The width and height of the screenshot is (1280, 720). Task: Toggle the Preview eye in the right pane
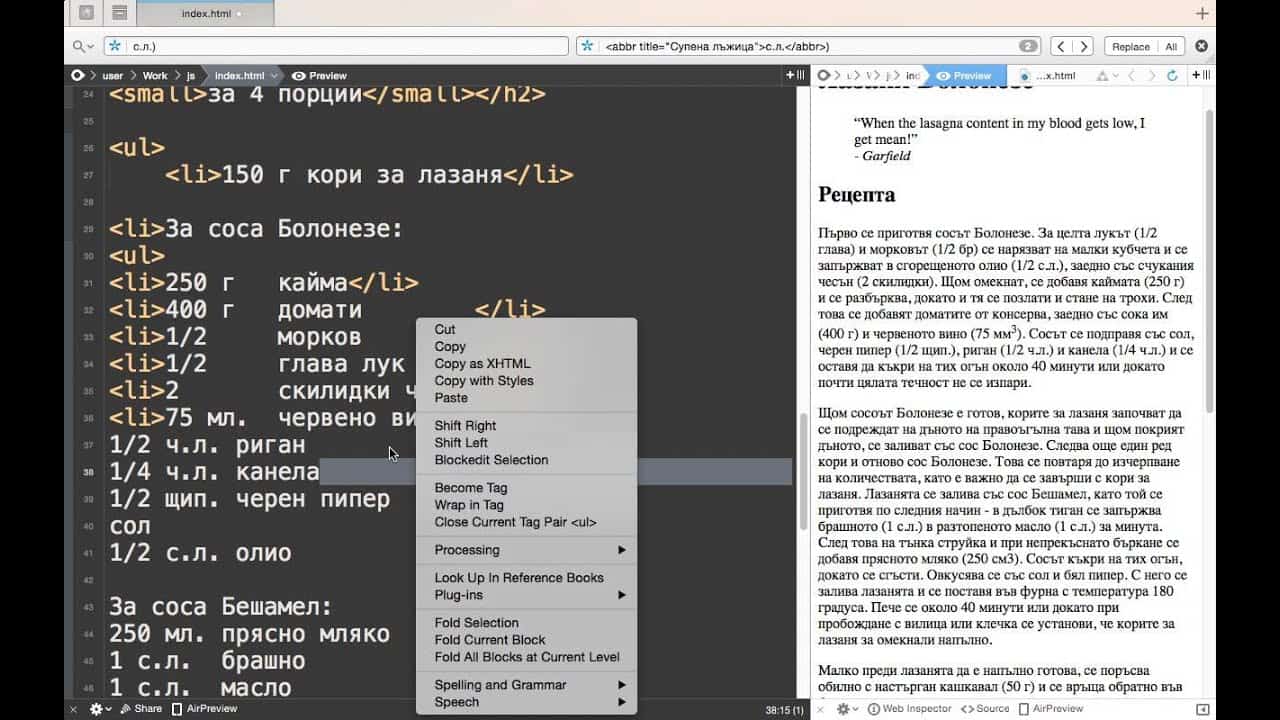tap(944, 74)
